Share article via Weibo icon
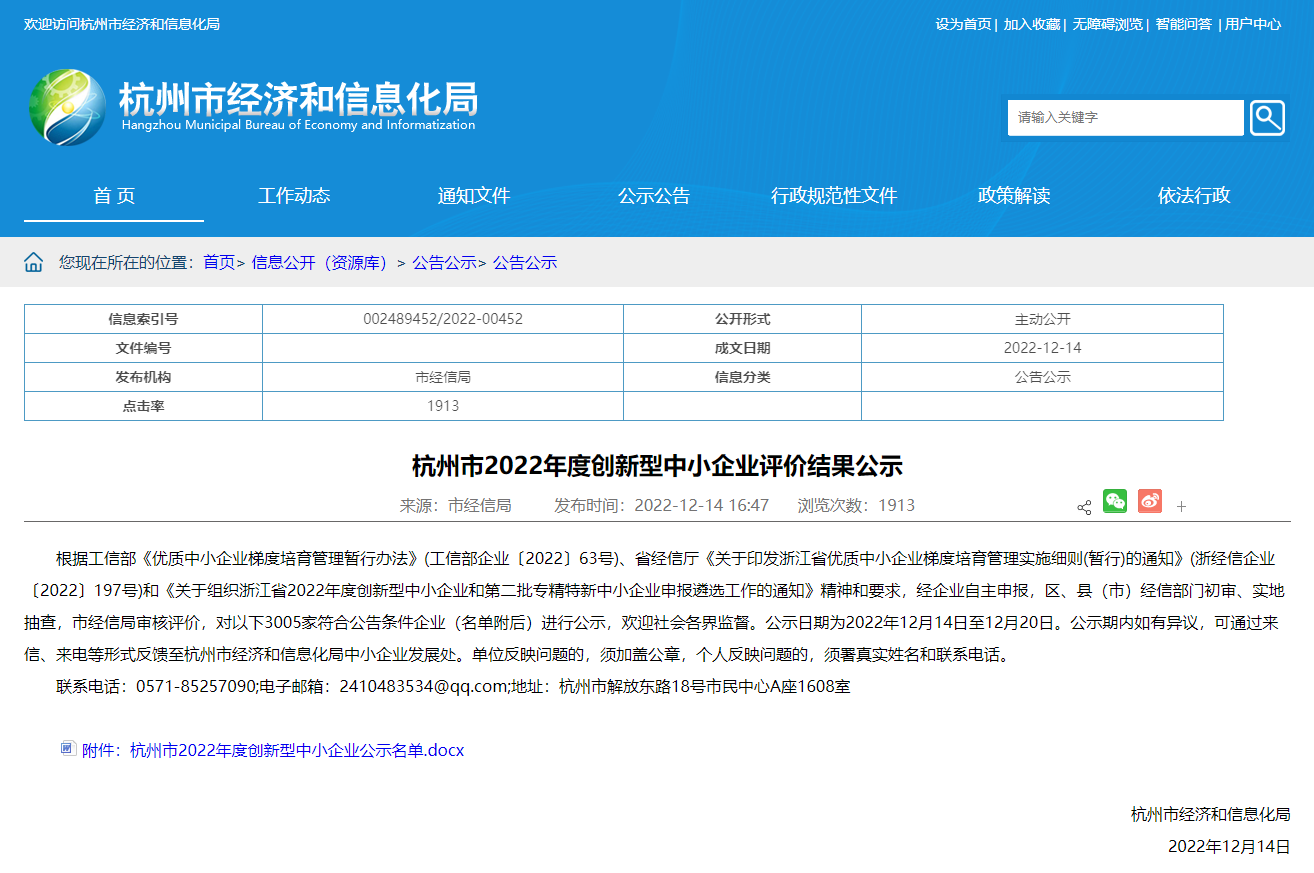Viewport: 1314px width, 873px height. 1150,502
